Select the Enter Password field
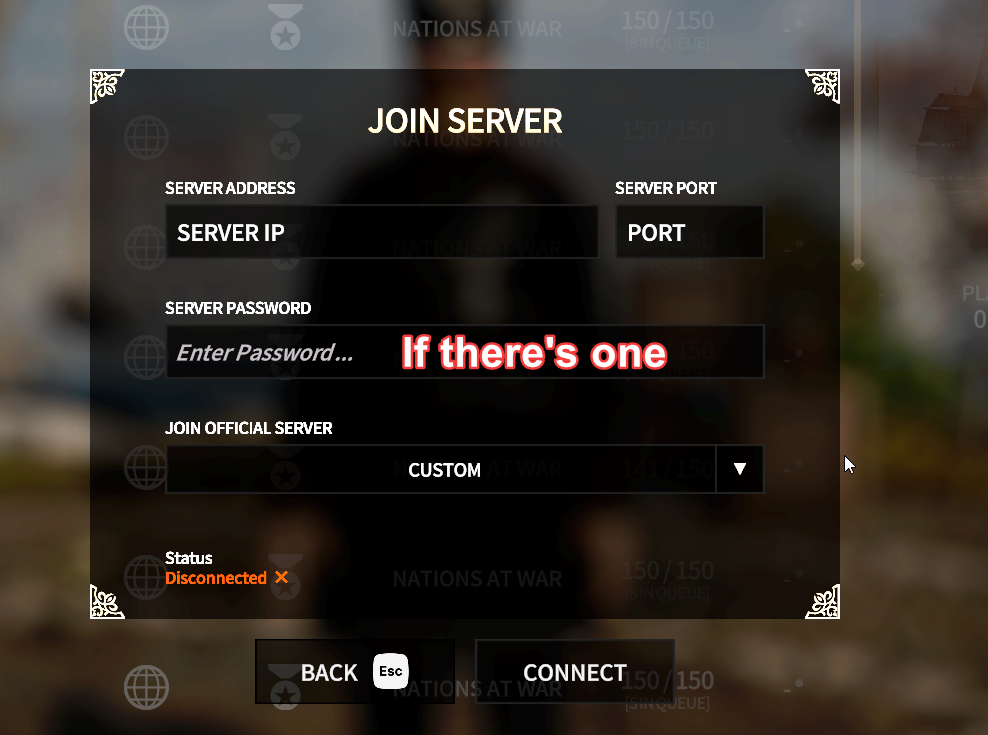 click(465, 352)
